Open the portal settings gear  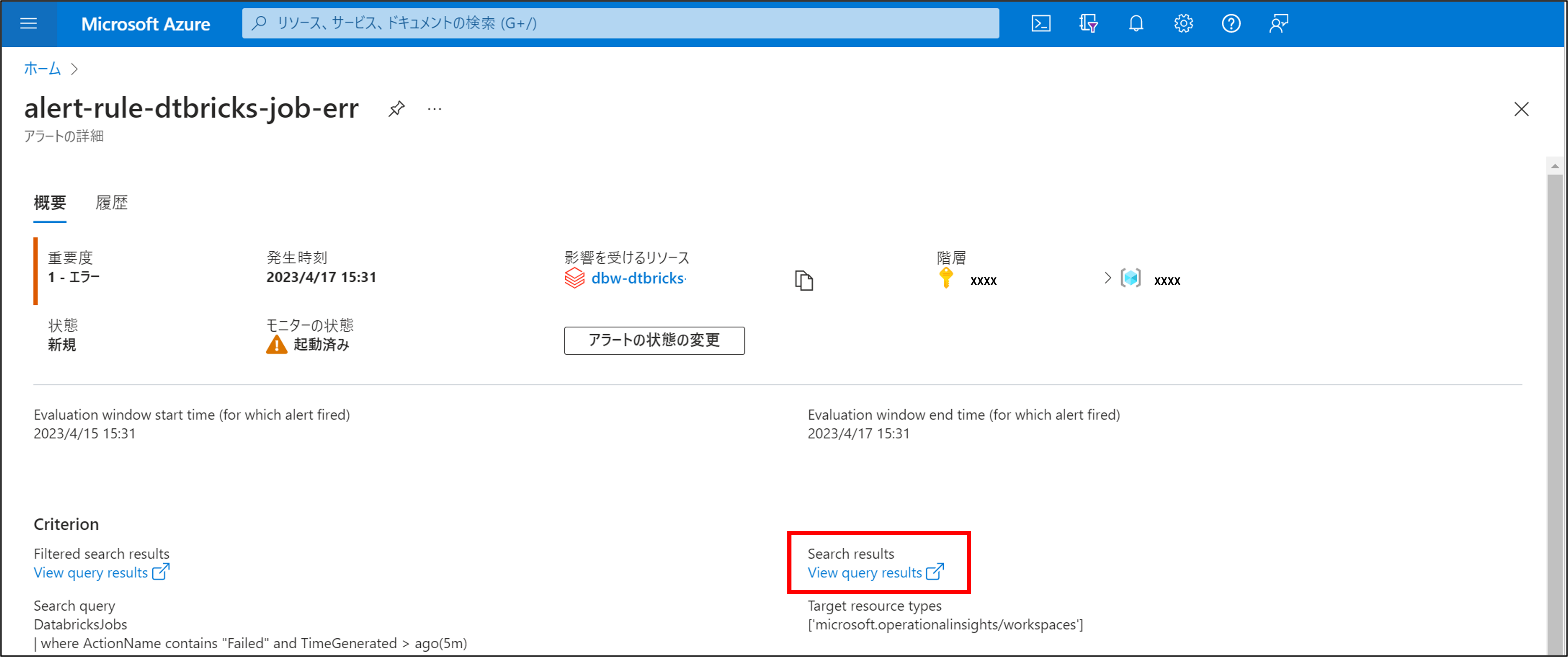click(1183, 24)
